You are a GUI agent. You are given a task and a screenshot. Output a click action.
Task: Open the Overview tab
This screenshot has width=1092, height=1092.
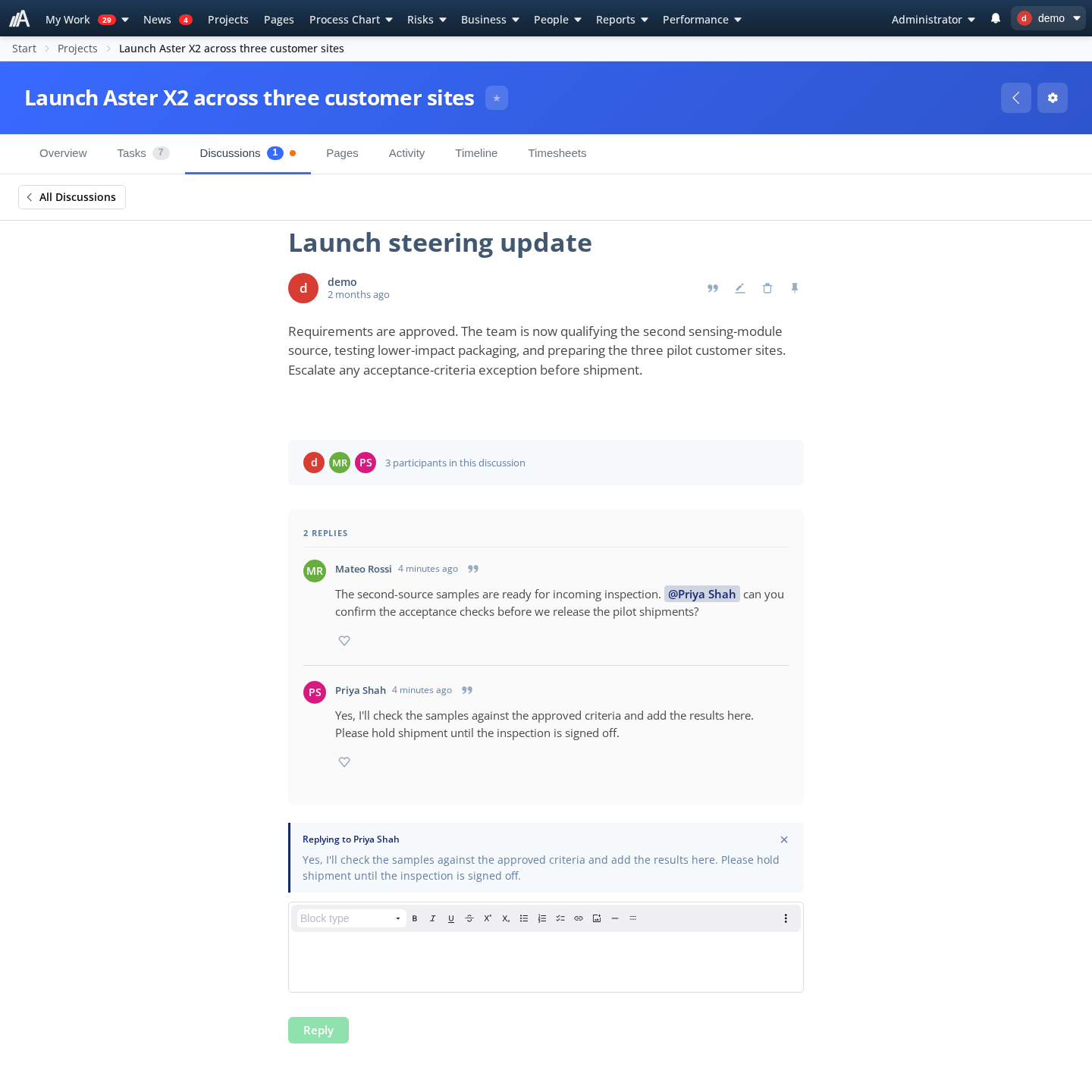(63, 153)
